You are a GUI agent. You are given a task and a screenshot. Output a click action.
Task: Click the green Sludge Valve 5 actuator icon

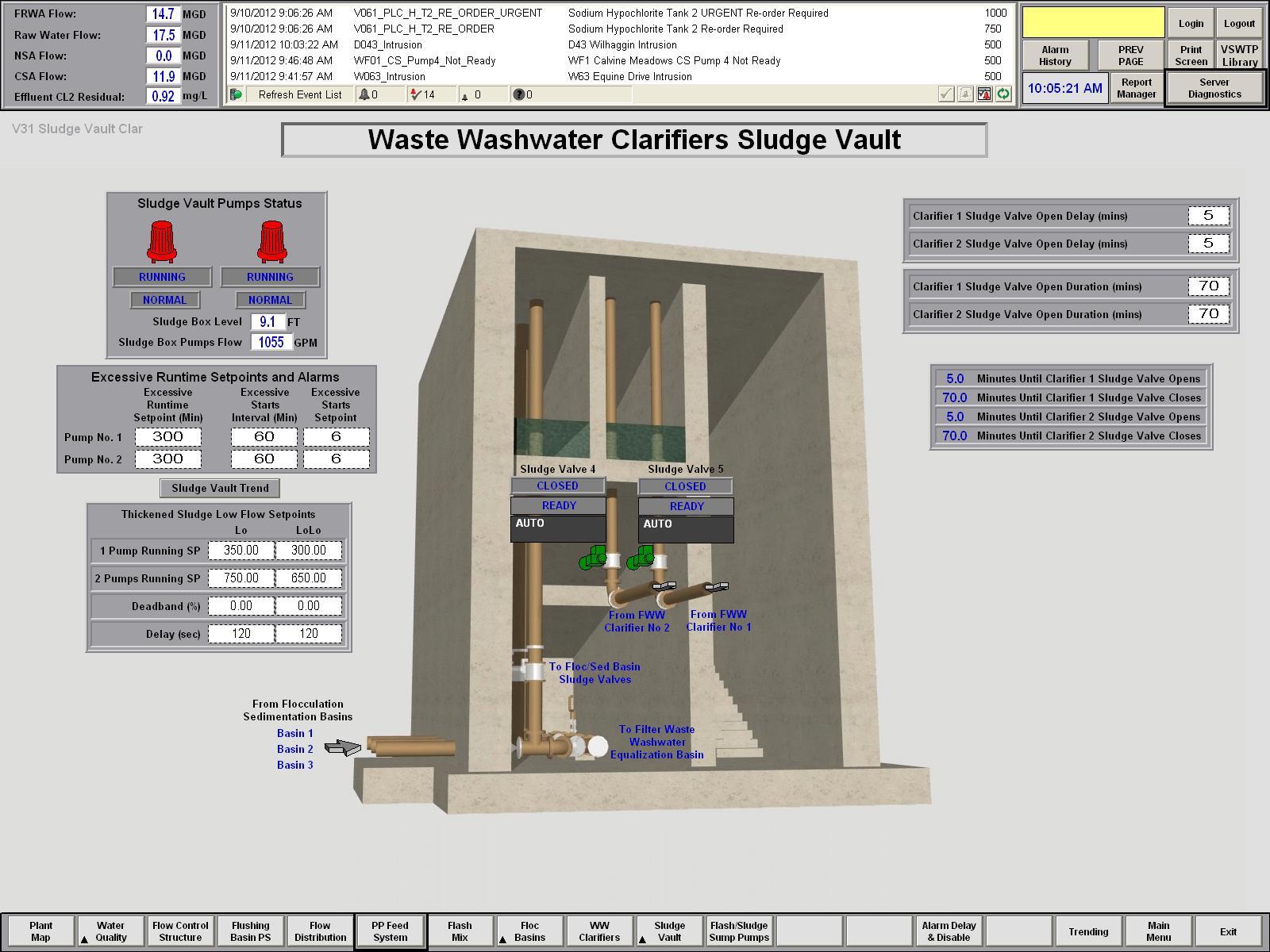coord(640,559)
